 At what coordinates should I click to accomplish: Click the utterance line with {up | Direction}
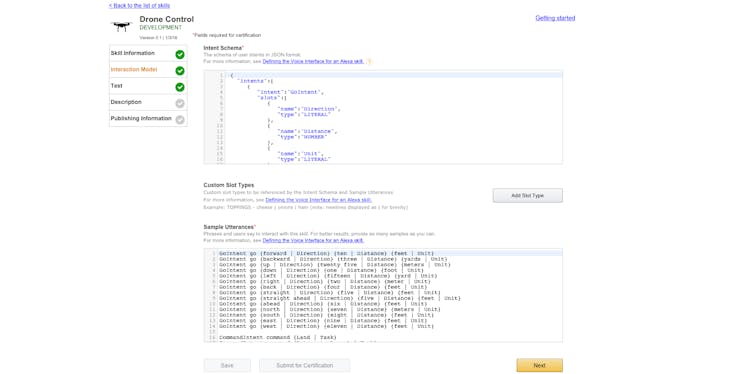(x=335, y=265)
